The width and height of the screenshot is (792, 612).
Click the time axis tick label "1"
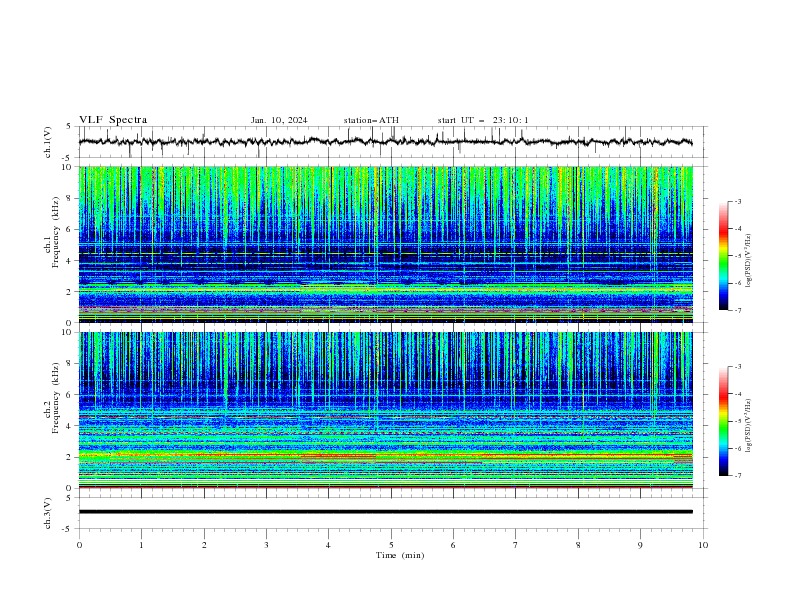click(141, 545)
